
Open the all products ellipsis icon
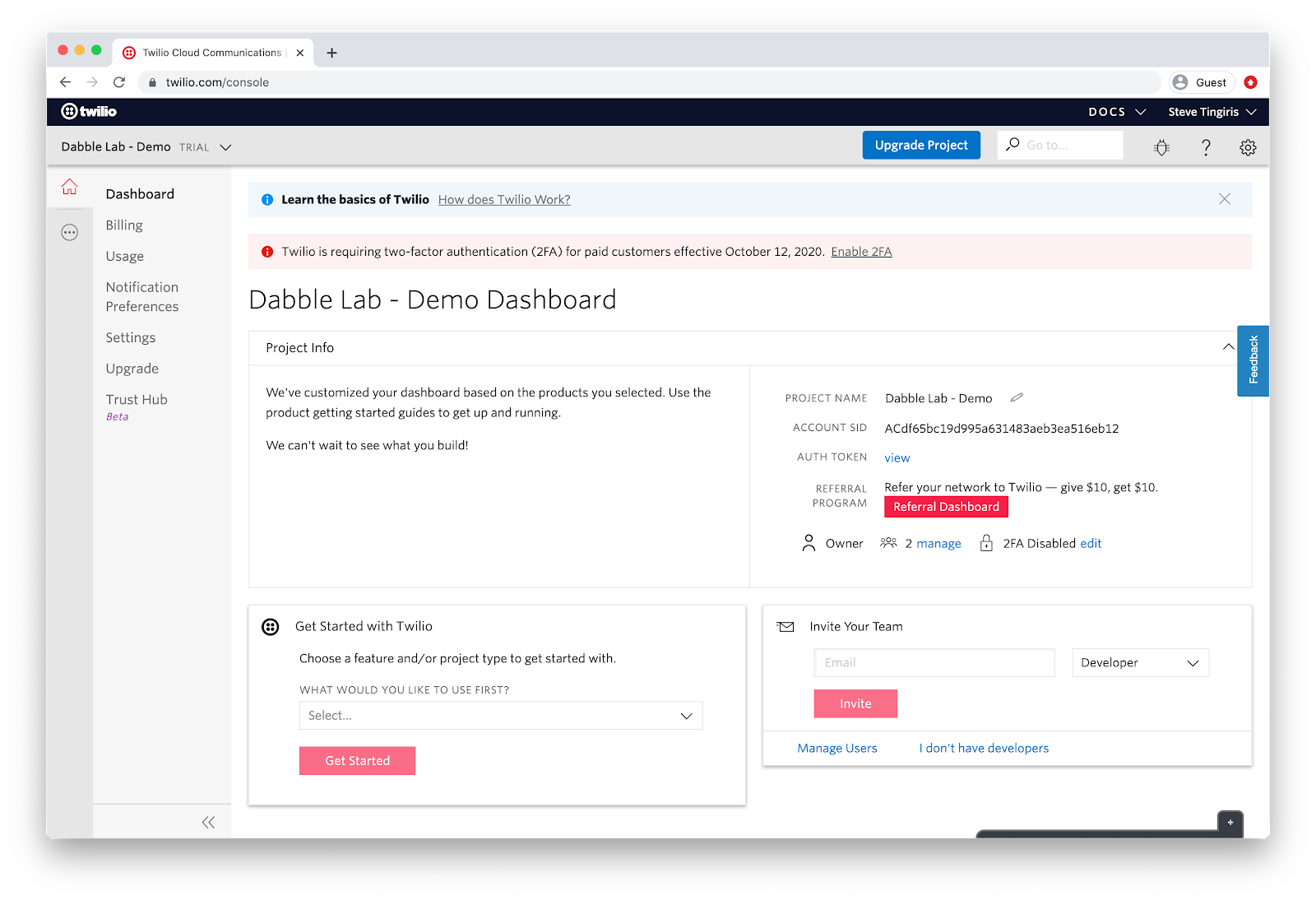click(x=70, y=233)
